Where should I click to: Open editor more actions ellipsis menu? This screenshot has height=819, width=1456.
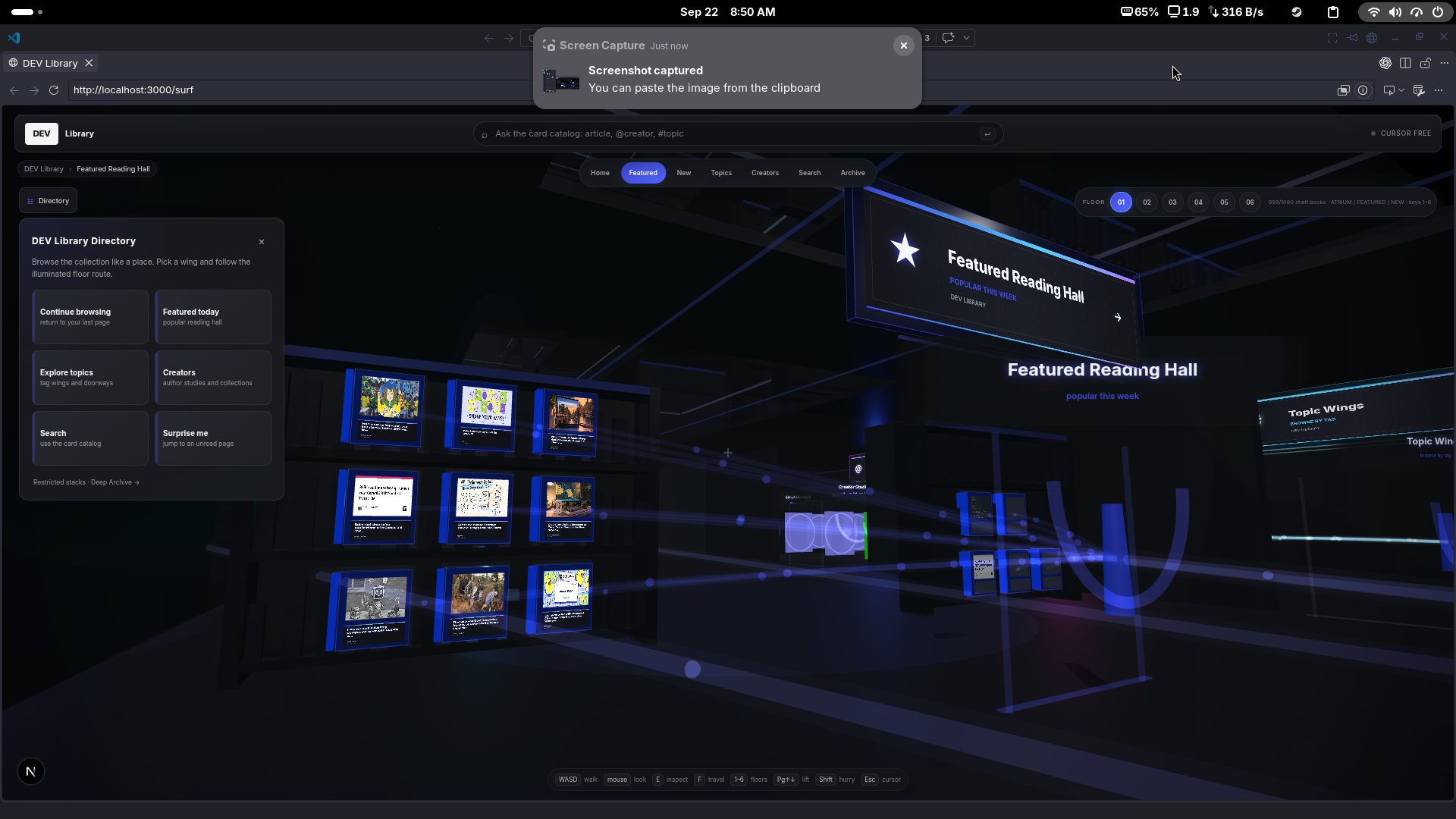[1445, 63]
